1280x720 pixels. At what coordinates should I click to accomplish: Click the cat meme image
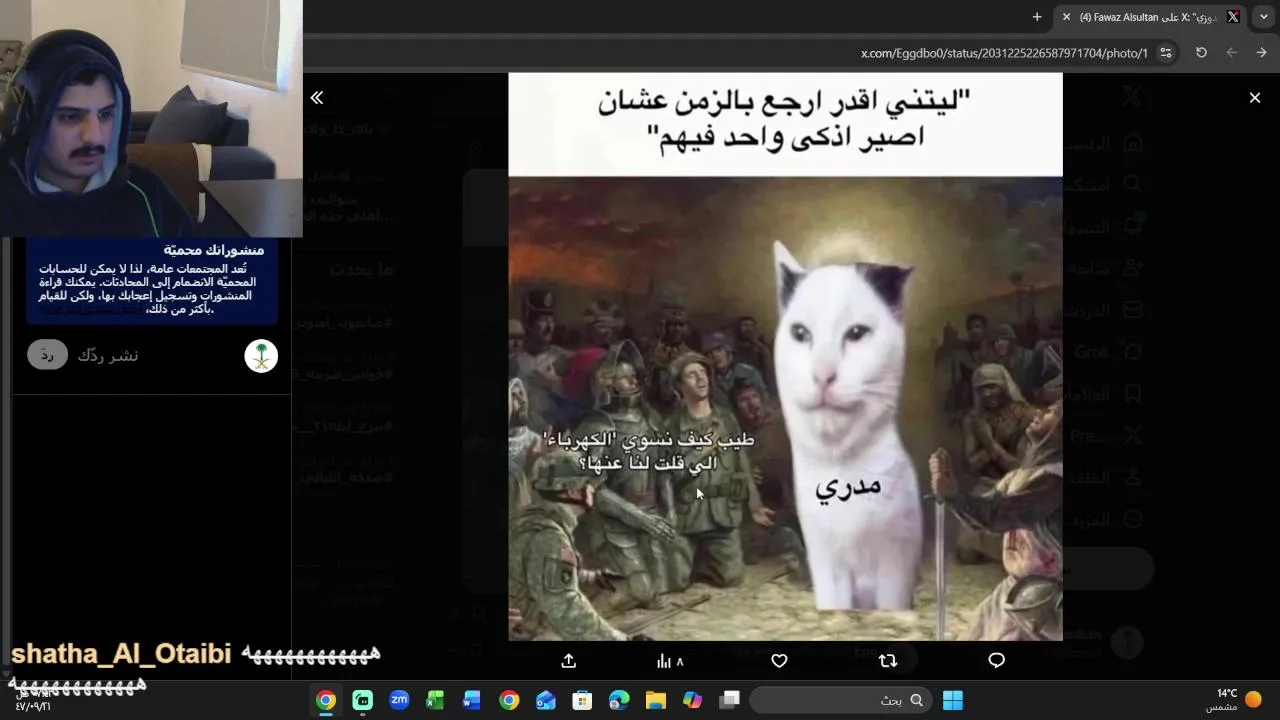[x=785, y=356]
